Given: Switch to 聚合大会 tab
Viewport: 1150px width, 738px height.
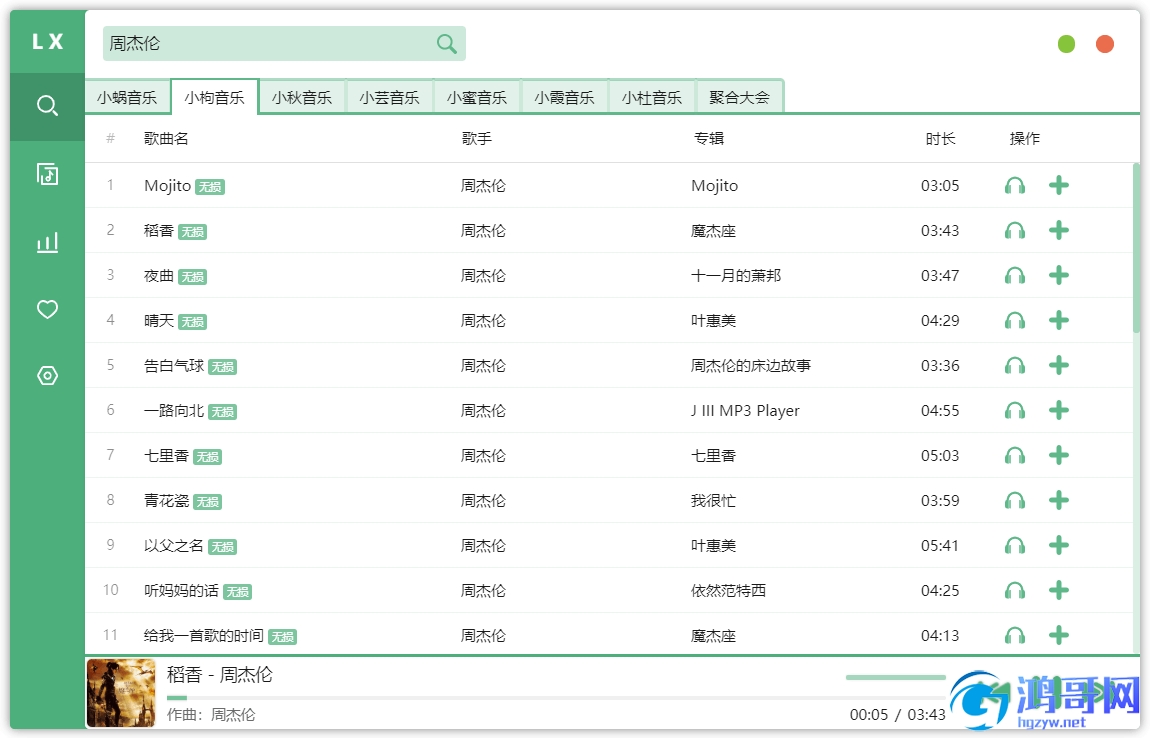Looking at the screenshot, I should pyautogui.click(x=739, y=98).
